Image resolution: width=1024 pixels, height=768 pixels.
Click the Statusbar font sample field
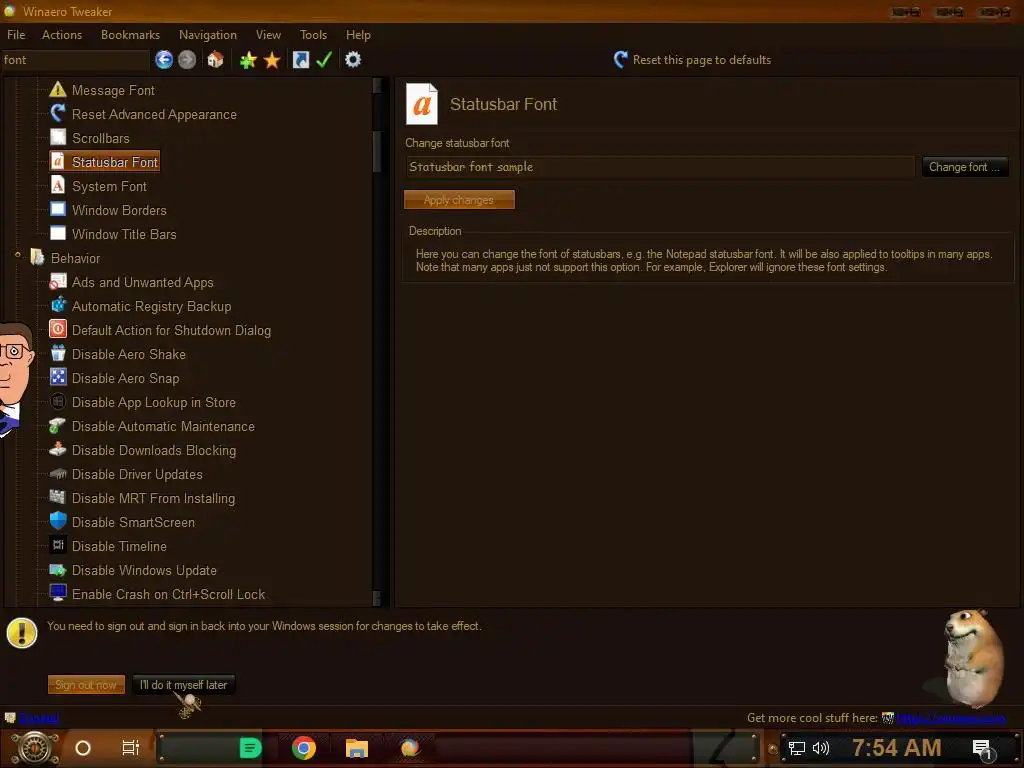click(660, 167)
